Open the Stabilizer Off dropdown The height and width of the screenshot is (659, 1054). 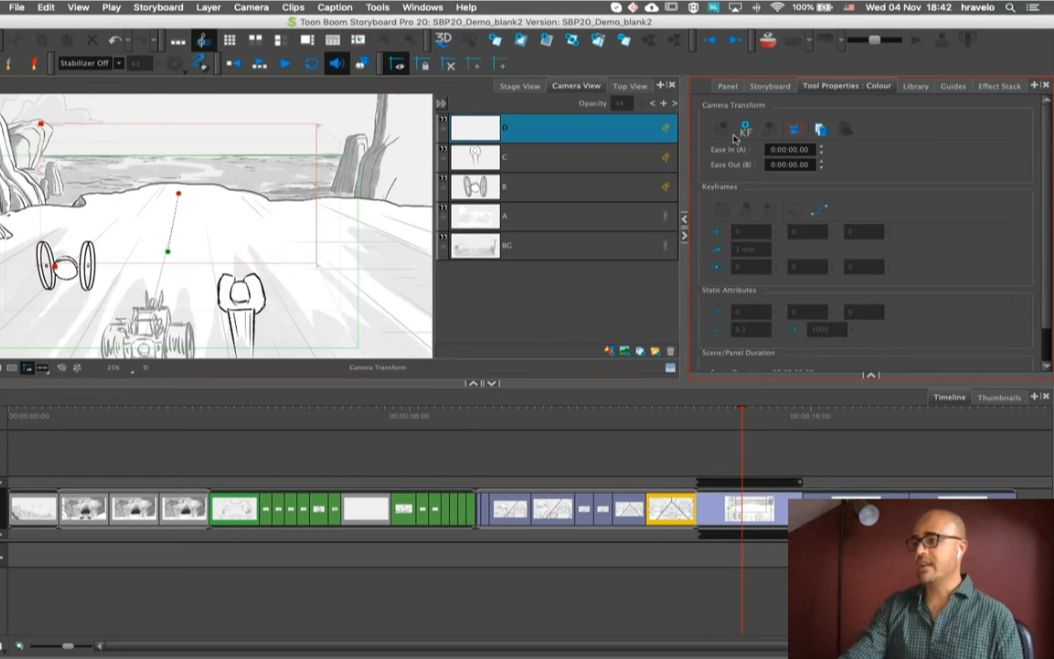pos(118,64)
